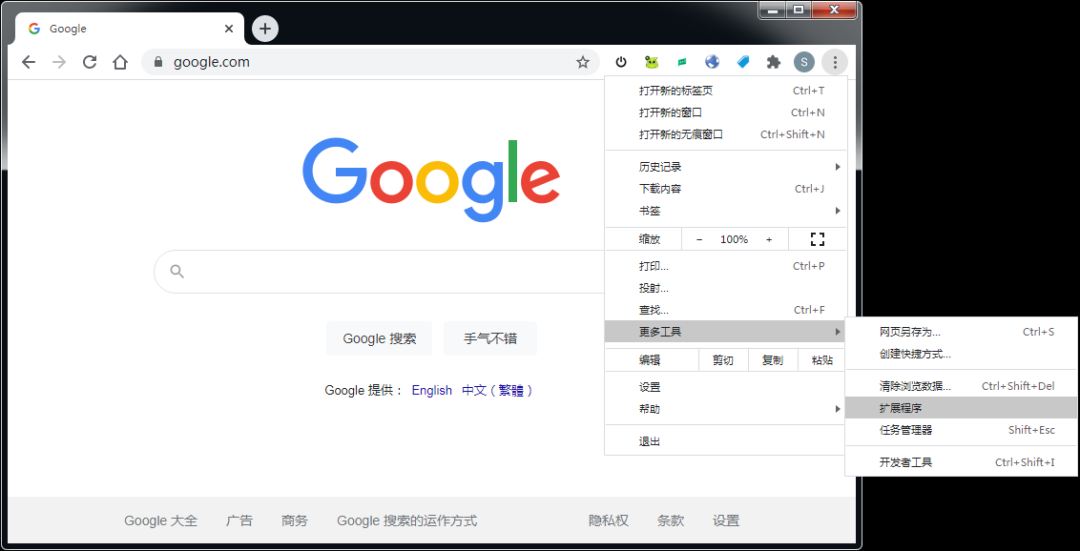1080x551 pixels.
Task: Decrease zoom with the minus button
Action: [700, 239]
